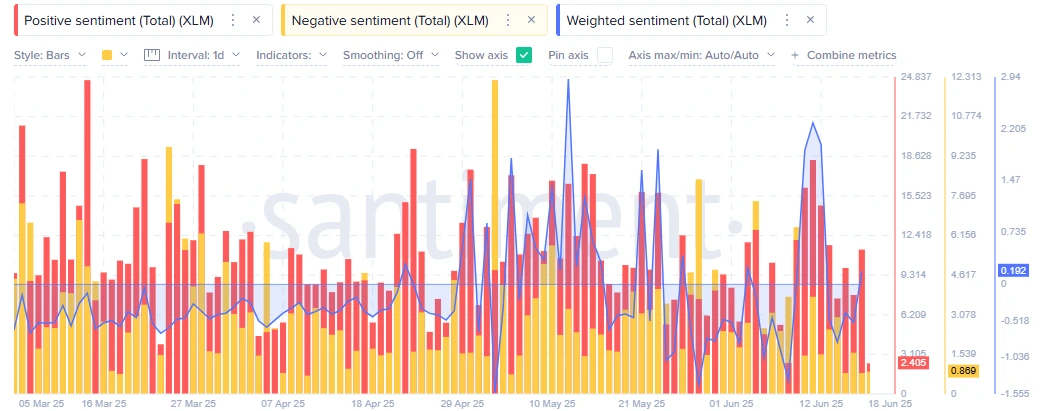The width and height of the screenshot is (1040, 411).
Task: Open the Axis max/min Auto/Auto dropdown
Action: pos(702,56)
